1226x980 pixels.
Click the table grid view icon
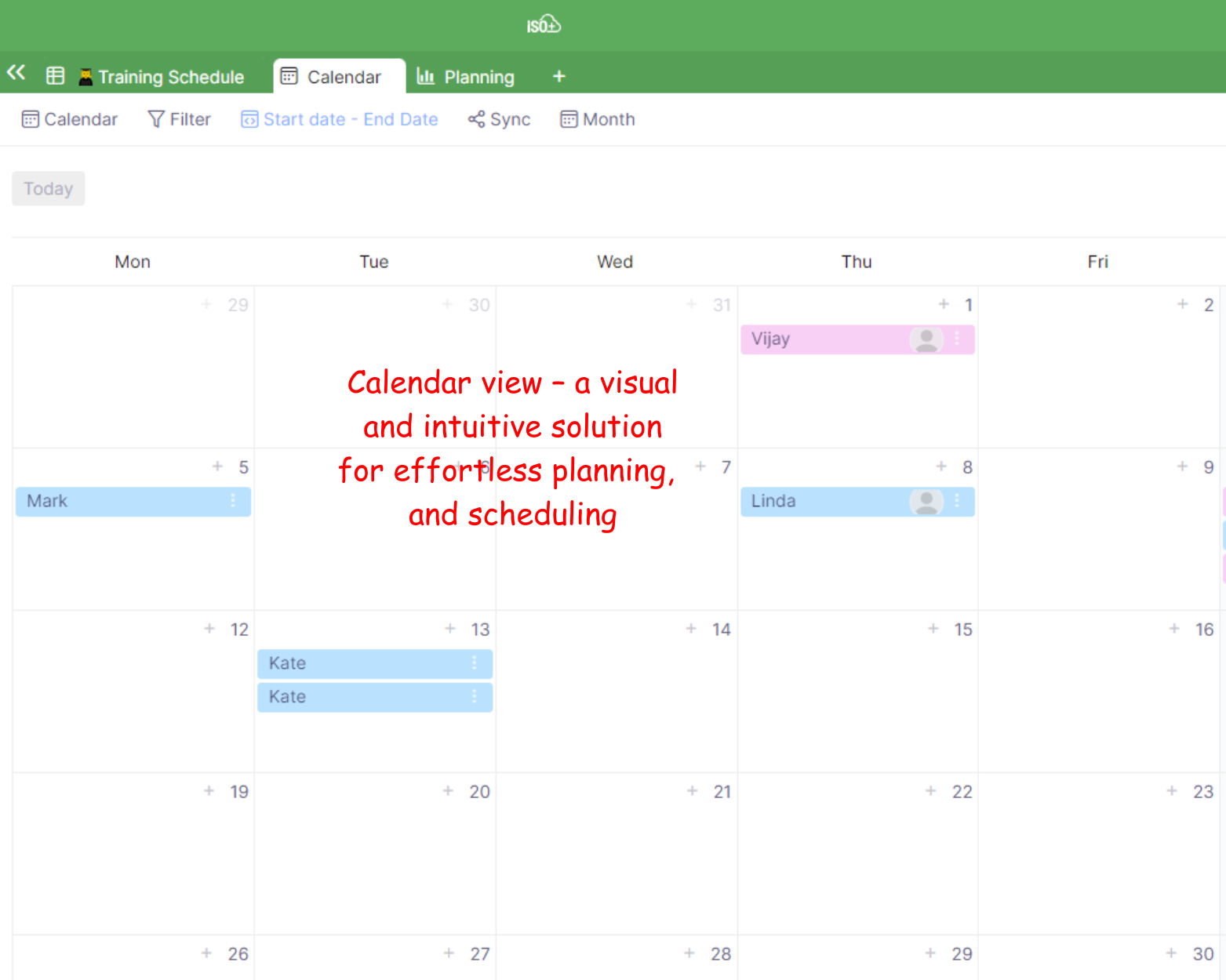pos(55,76)
